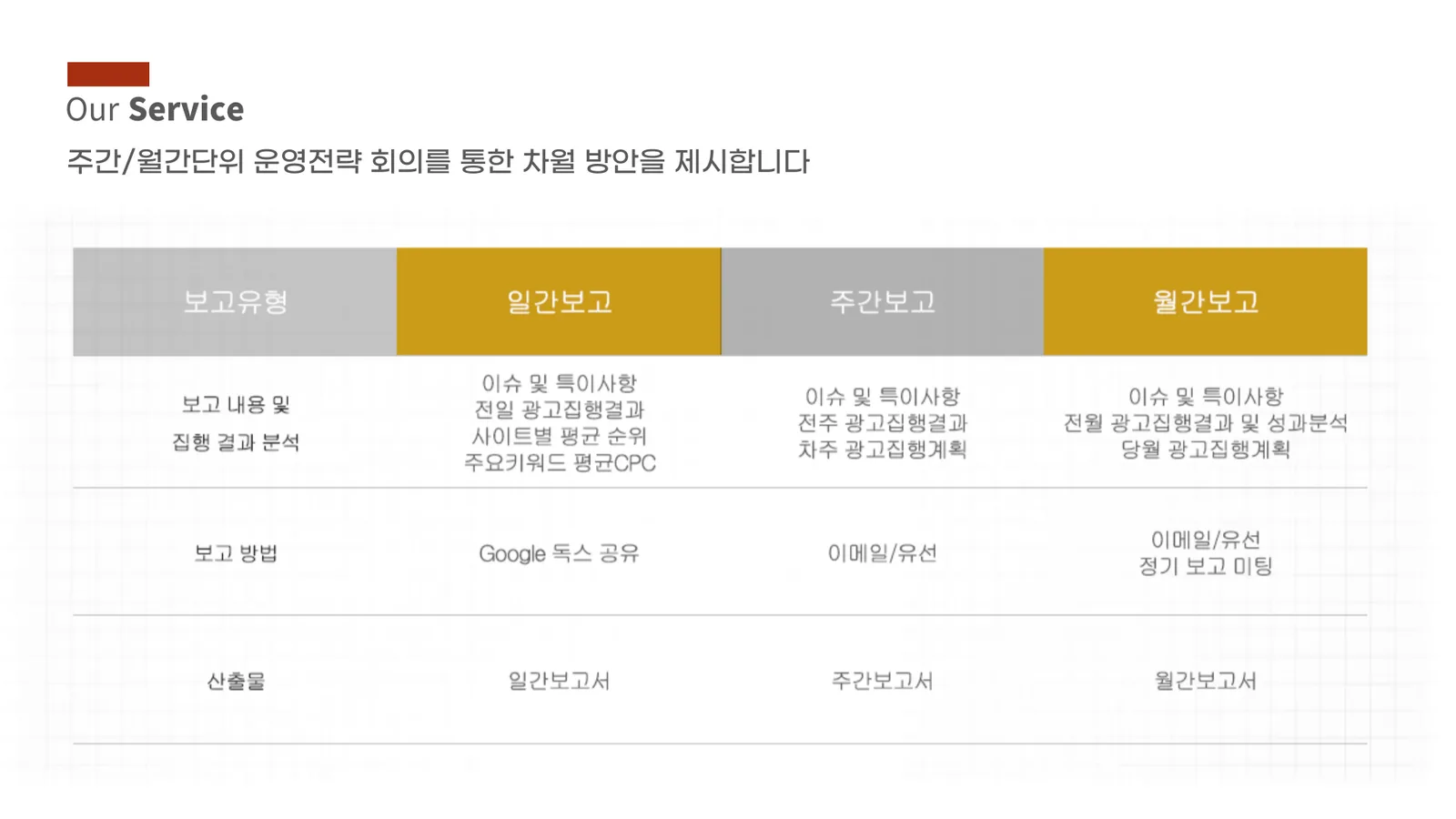Click the monthly cell listing 당월 광고집행계획

(1206, 423)
